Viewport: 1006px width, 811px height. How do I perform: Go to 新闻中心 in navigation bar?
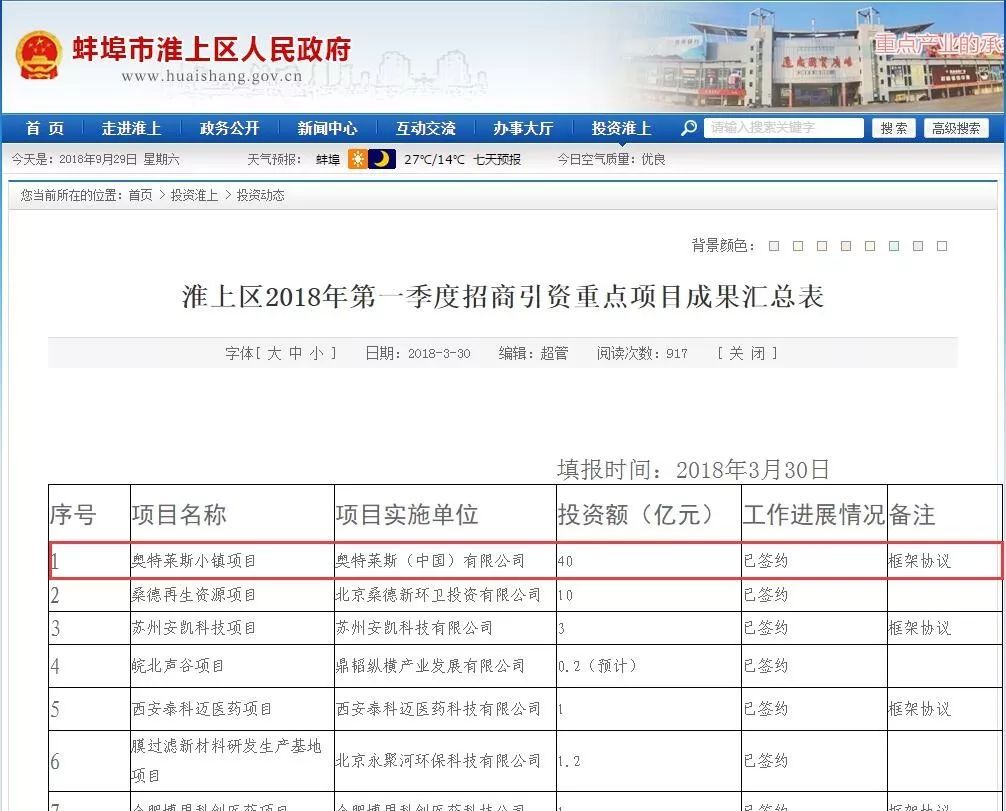point(327,128)
